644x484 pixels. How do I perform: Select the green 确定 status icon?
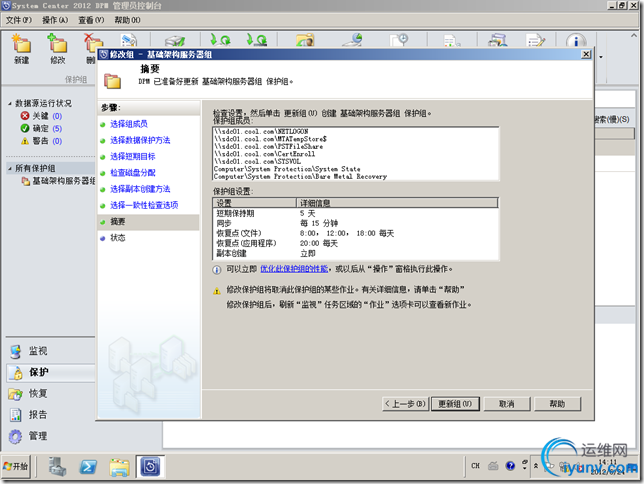point(25,128)
